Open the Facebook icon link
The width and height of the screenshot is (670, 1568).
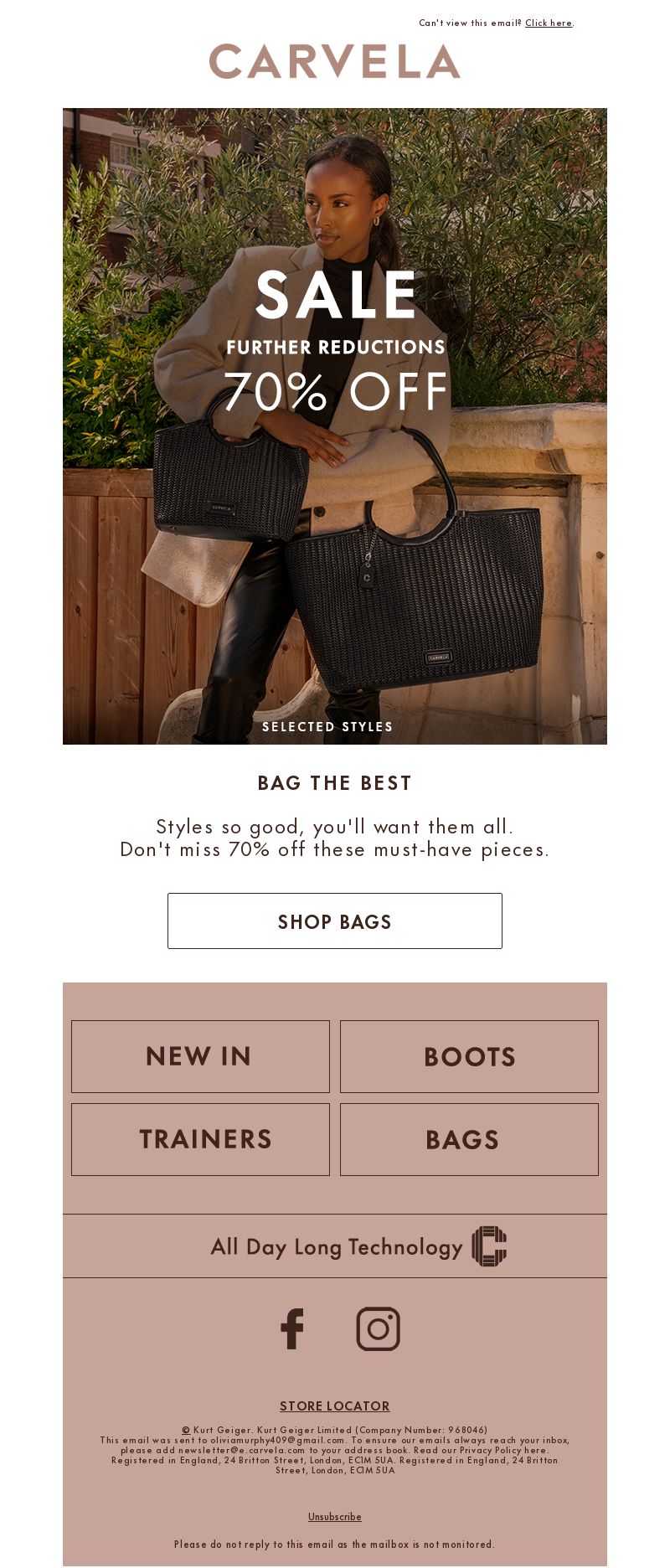[x=292, y=1328]
